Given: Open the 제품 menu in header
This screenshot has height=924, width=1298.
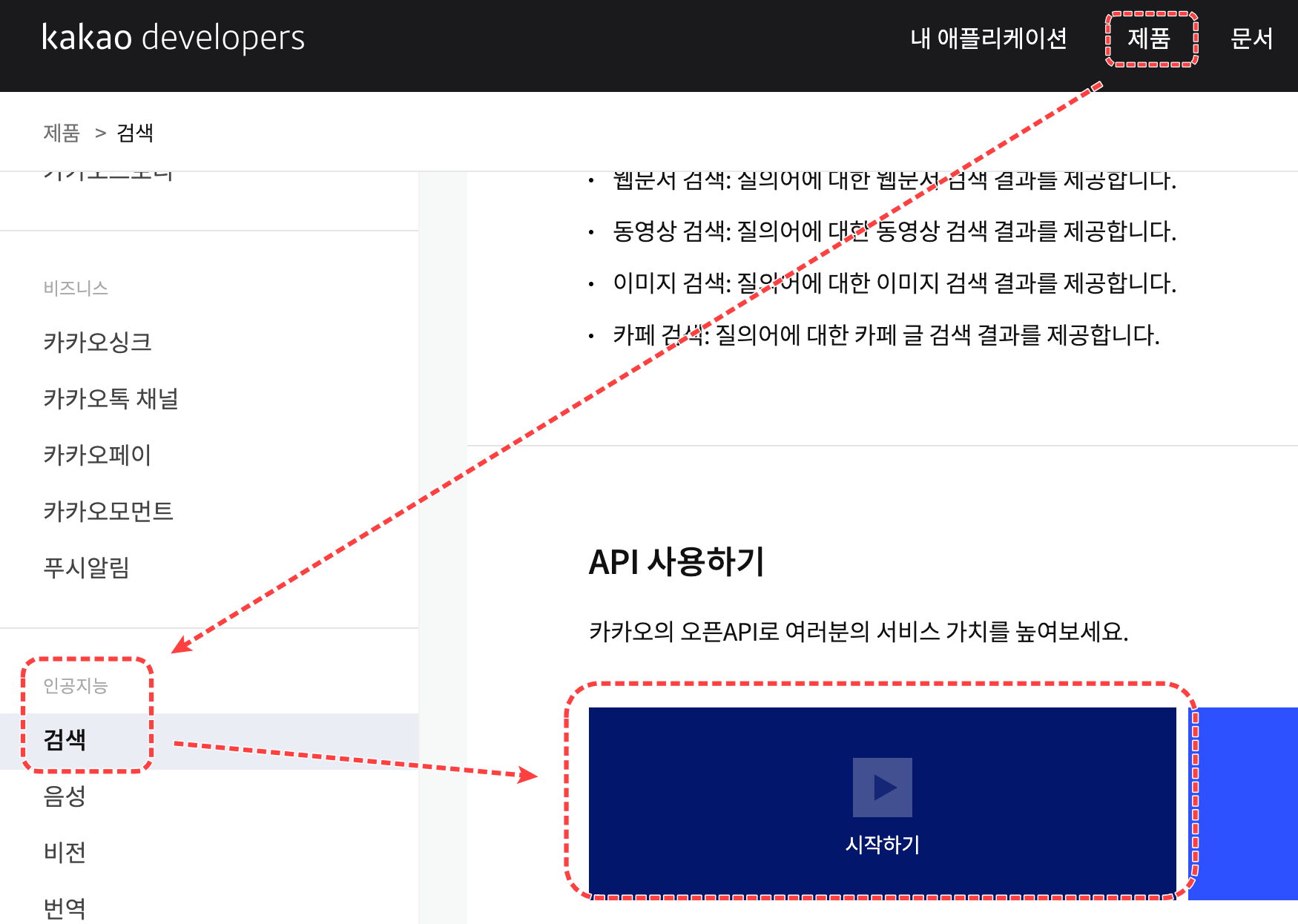Looking at the screenshot, I should (1149, 38).
